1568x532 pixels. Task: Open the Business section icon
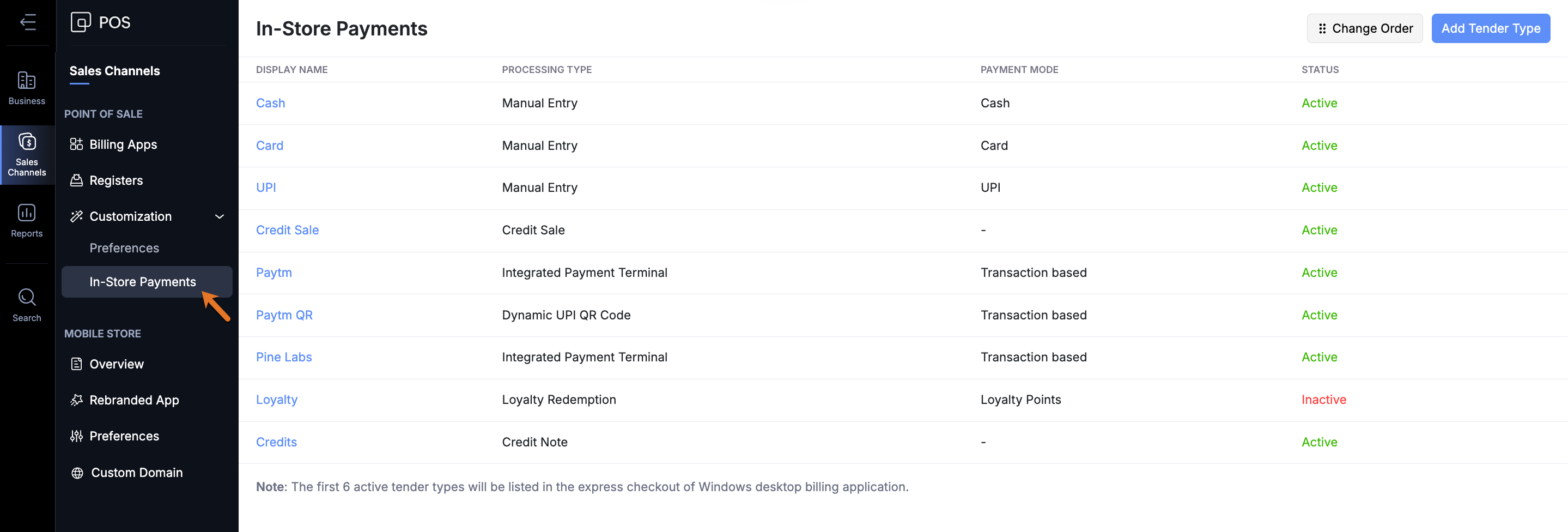tap(27, 81)
